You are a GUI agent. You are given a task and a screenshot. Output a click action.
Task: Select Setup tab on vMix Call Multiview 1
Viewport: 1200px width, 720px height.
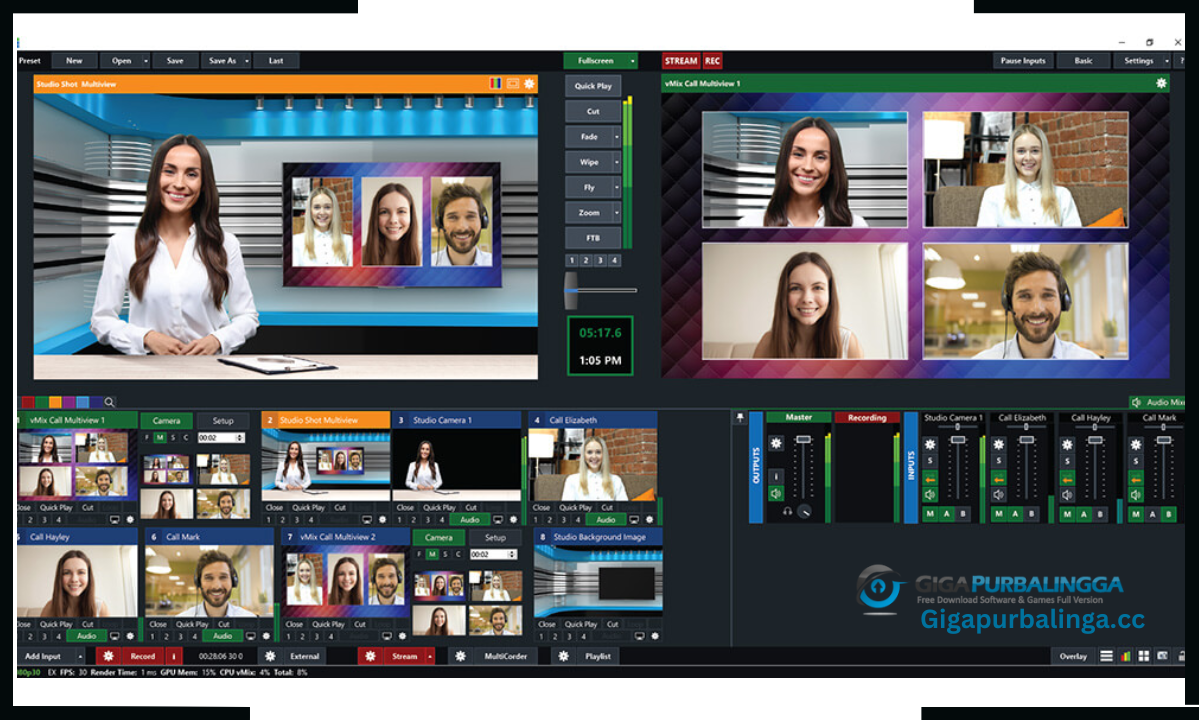coord(222,421)
